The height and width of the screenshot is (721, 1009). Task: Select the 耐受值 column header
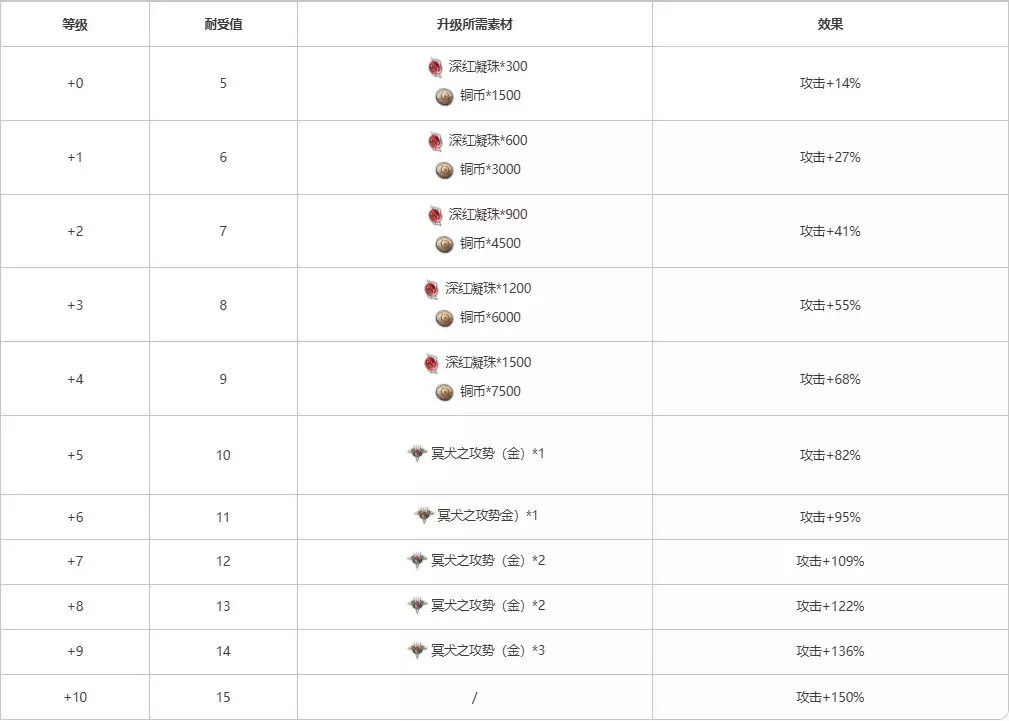223,24
